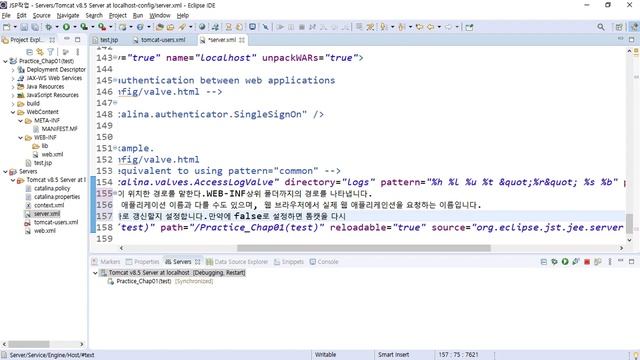The width and height of the screenshot is (640, 360).
Task: Switch to the test.jsp editor tab
Action: (105, 40)
